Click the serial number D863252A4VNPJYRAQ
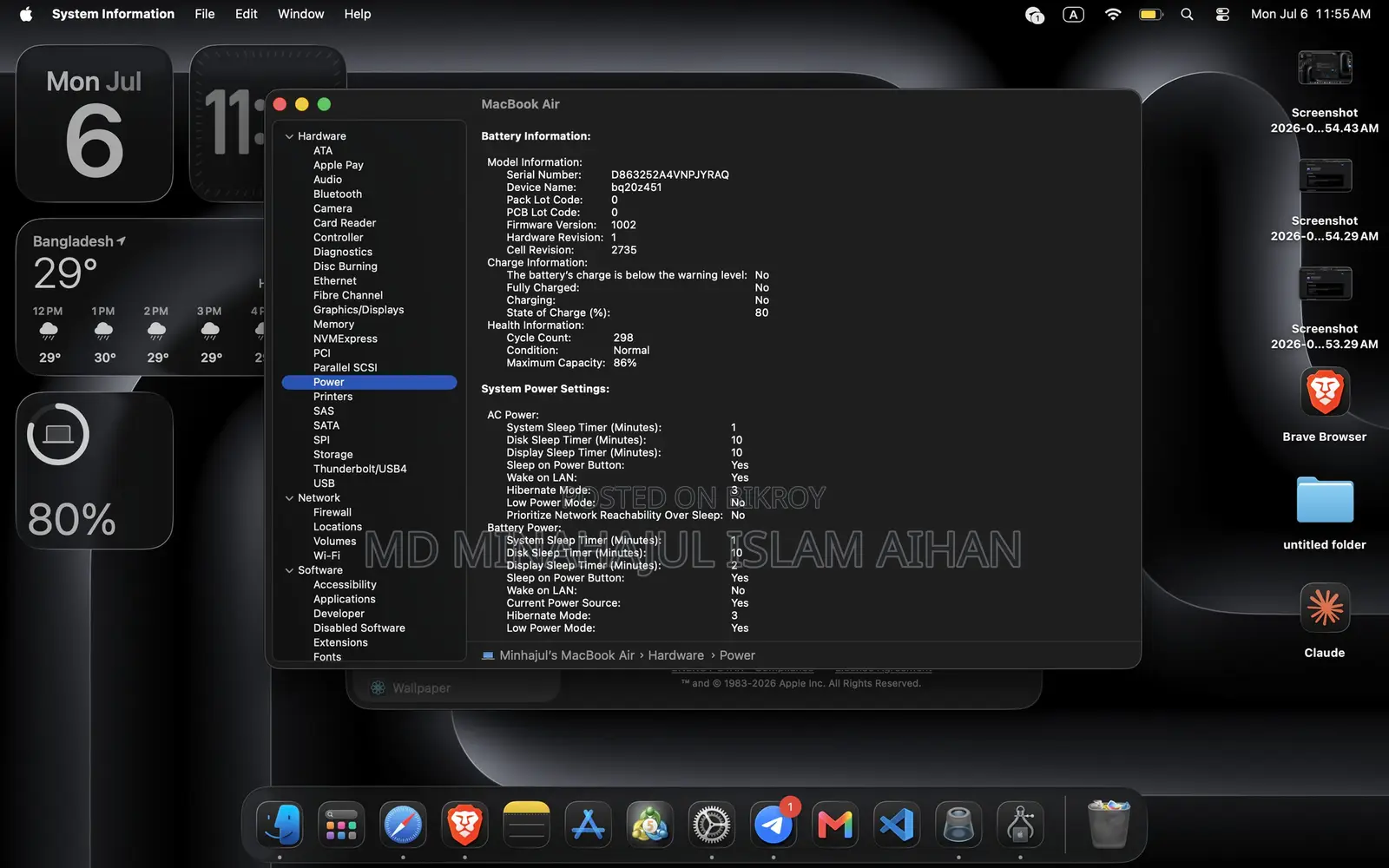The height and width of the screenshot is (868, 1389). pyautogui.click(x=670, y=174)
